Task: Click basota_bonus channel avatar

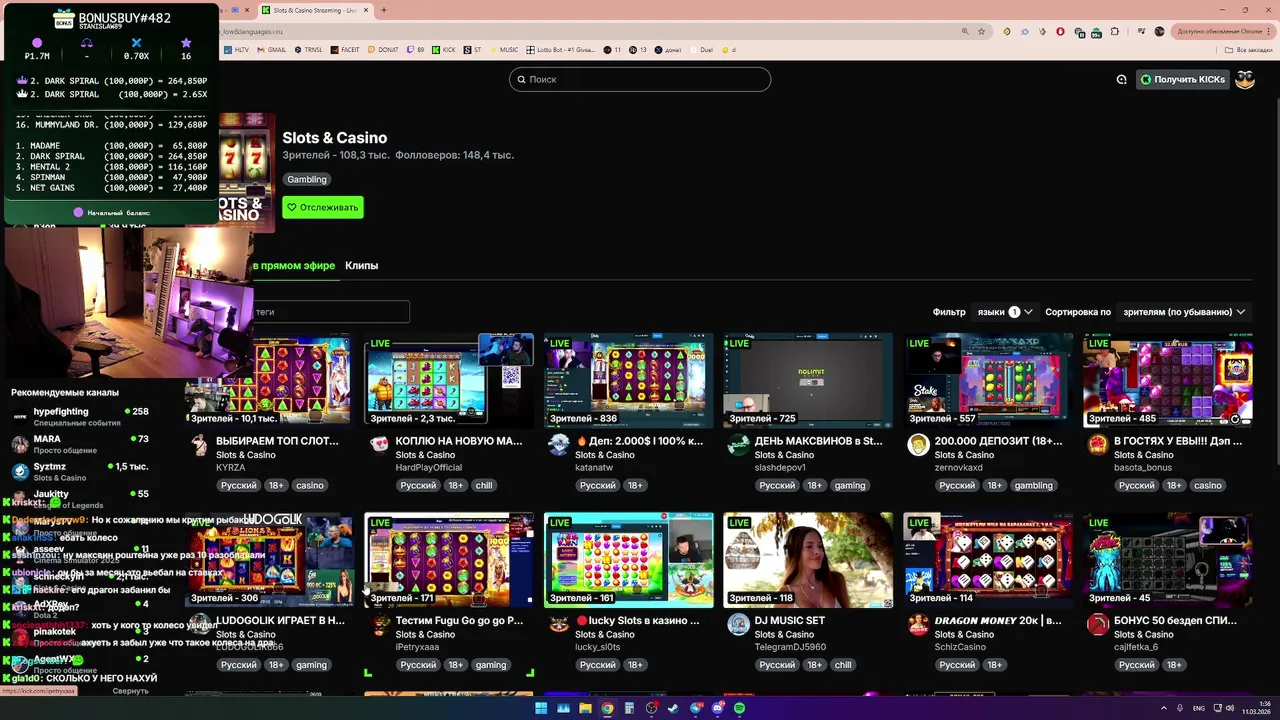Action: click(x=1098, y=445)
